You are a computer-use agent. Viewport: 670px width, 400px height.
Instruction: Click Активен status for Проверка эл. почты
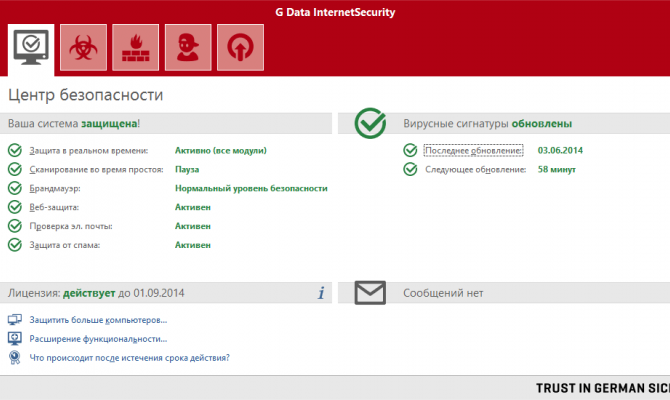193,226
